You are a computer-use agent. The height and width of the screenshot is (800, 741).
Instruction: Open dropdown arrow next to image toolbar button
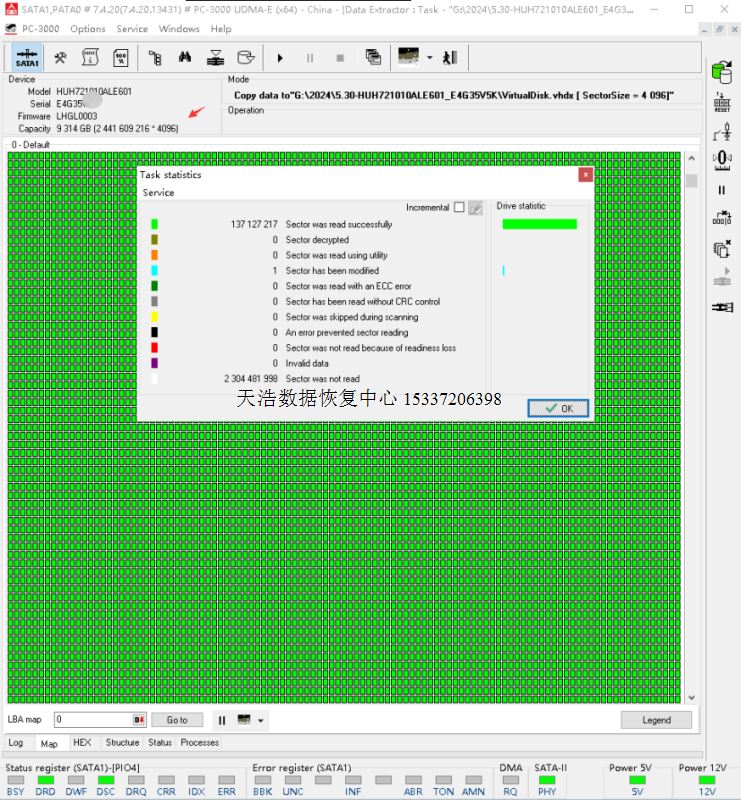(429, 58)
